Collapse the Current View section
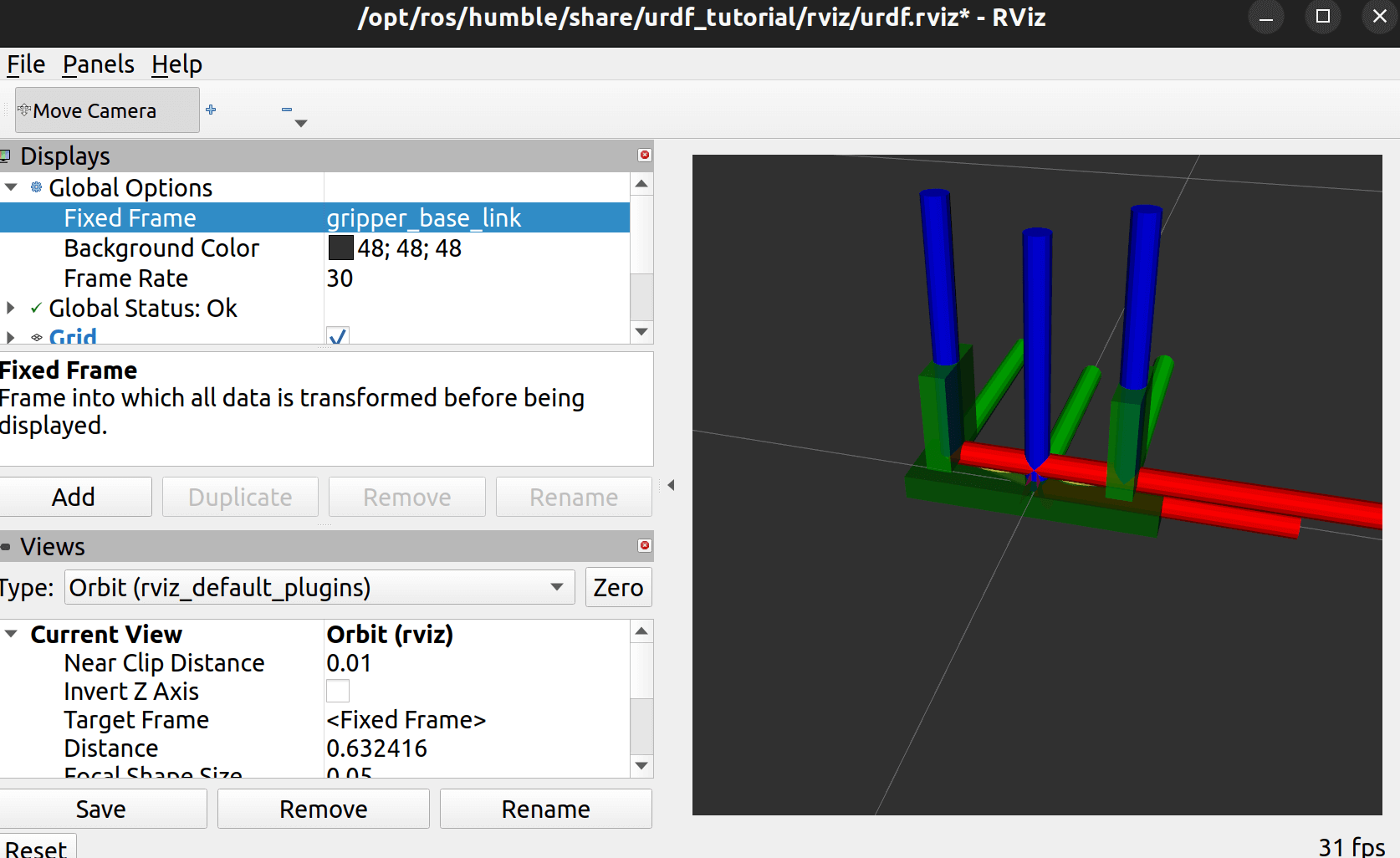1400x858 pixels. [12, 634]
